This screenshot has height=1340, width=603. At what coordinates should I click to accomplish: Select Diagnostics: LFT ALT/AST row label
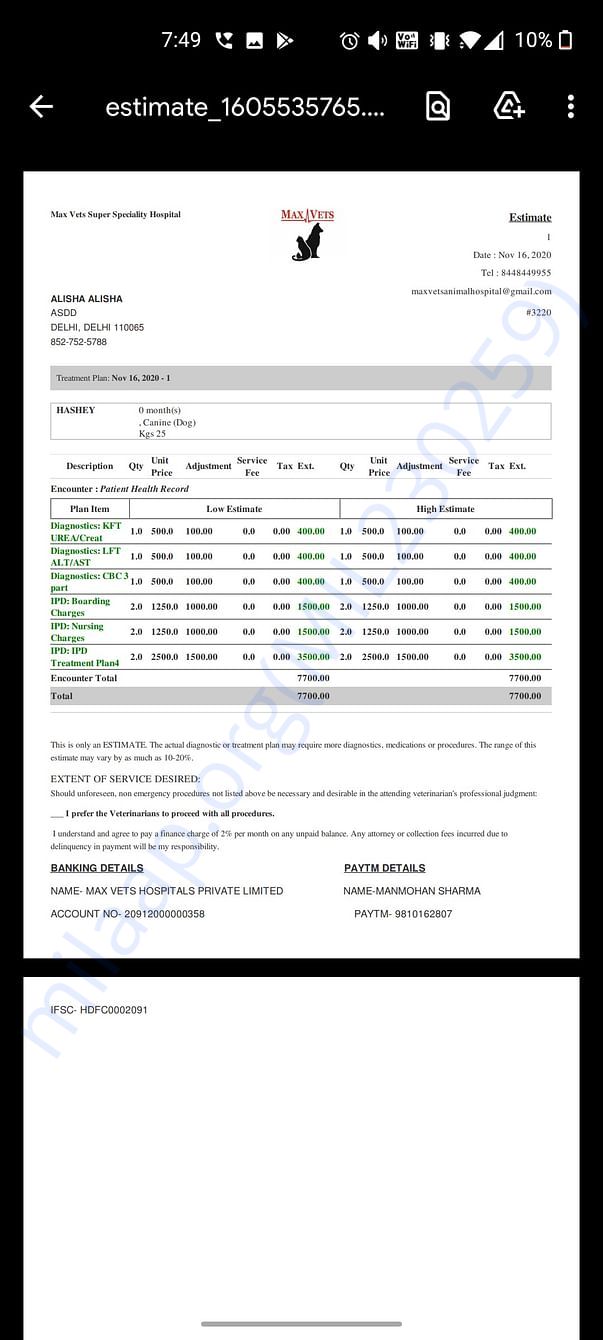click(x=86, y=556)
